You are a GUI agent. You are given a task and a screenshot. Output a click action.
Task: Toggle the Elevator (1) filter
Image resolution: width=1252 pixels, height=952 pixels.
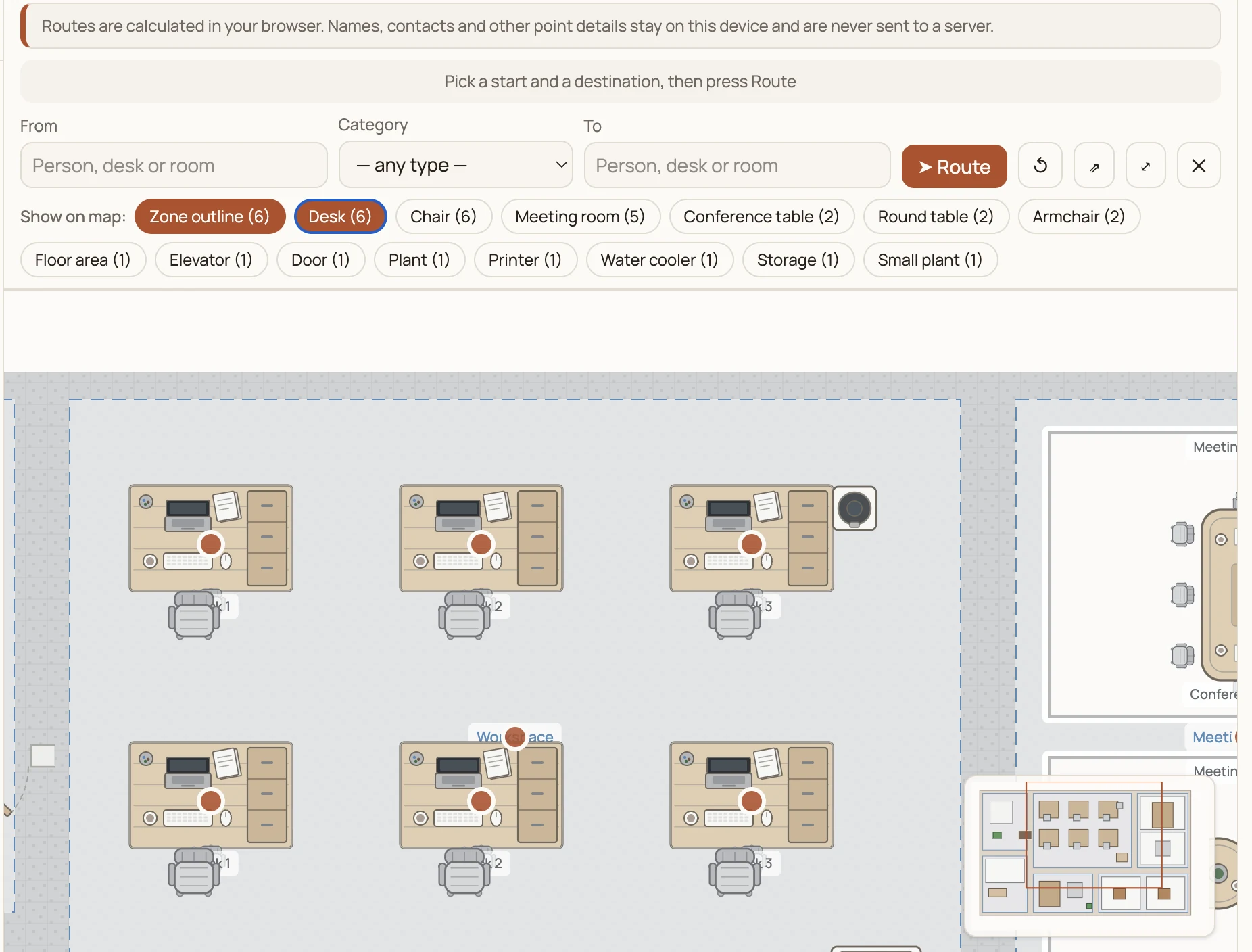[x=211, y=260]
